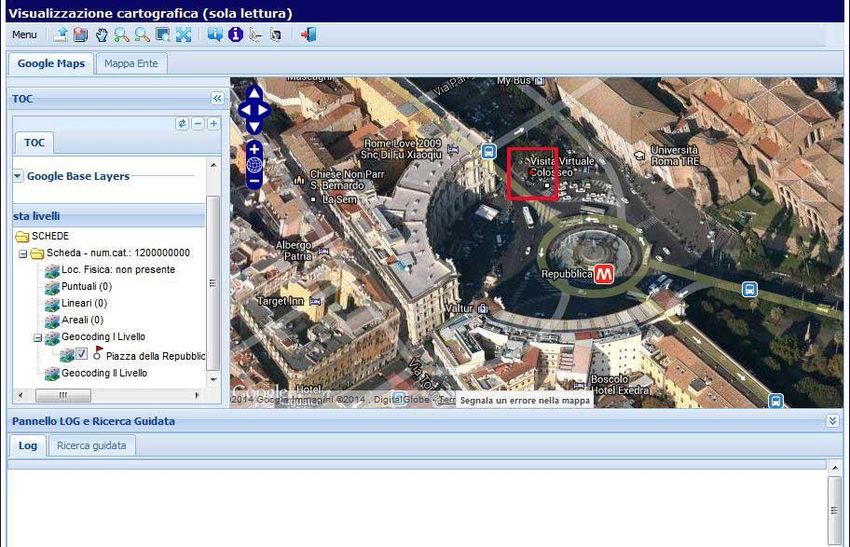Image resolution: width=850 pixels, height=547 pixels.
Task: Pan the map right with arrow control
Action: pos(263,110)
